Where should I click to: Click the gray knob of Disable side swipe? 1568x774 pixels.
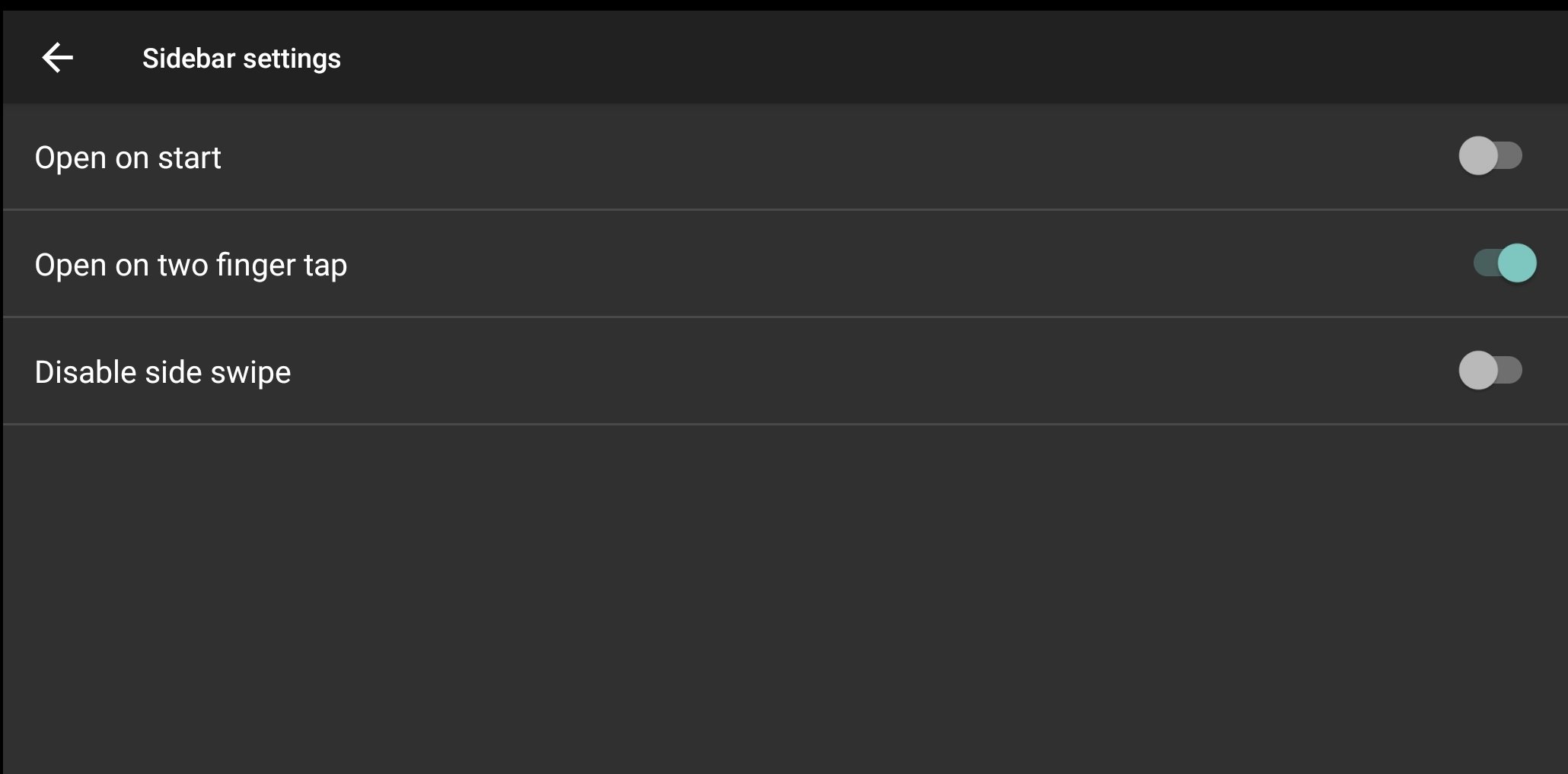(x=1478, y=371)
